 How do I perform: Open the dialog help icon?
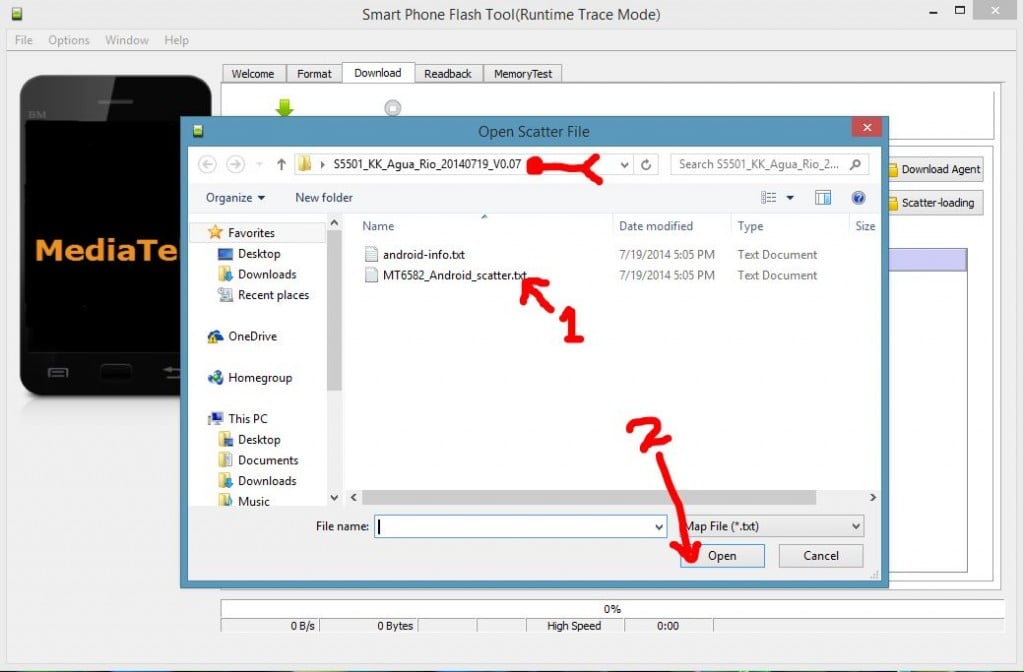859,198
